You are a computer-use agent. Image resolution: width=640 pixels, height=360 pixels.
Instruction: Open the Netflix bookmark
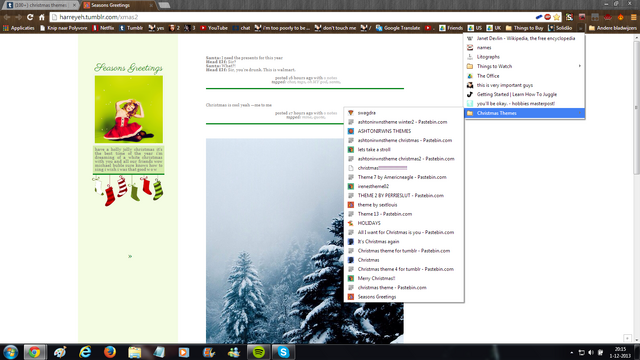[103, 28]
